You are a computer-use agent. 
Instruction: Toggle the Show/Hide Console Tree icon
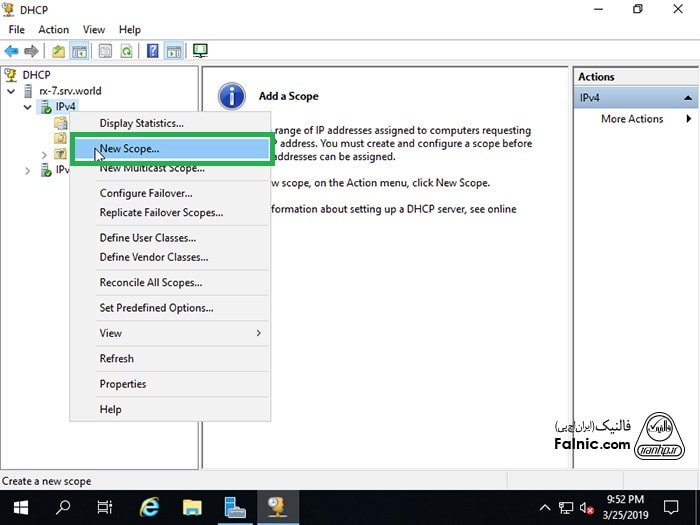pyautogui.click(x=79, y=50)
